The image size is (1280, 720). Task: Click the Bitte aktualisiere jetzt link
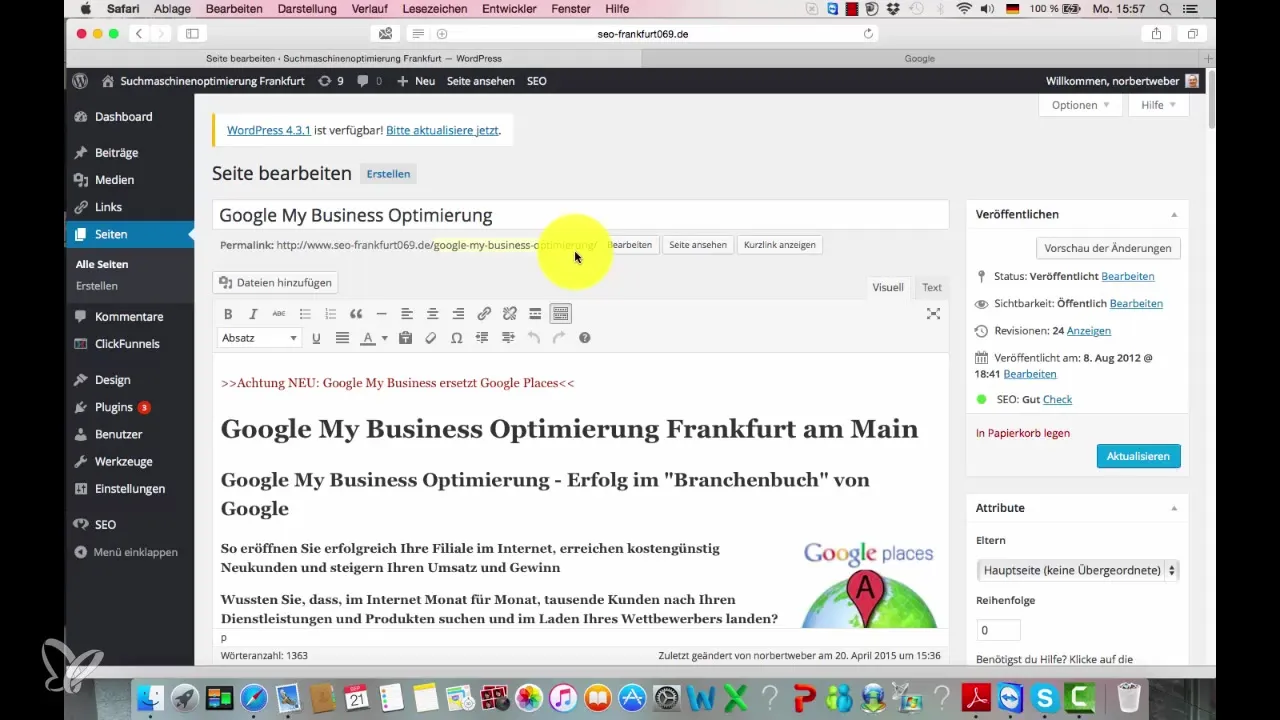click(x=442, y=130)
